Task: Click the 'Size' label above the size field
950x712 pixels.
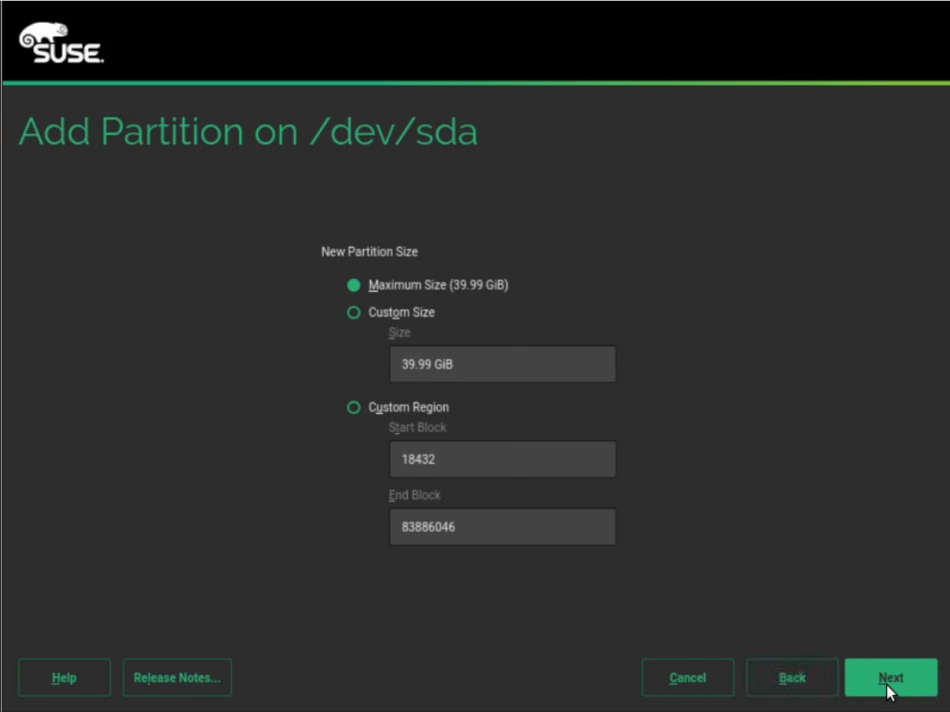Action: (x=399, y=332)
